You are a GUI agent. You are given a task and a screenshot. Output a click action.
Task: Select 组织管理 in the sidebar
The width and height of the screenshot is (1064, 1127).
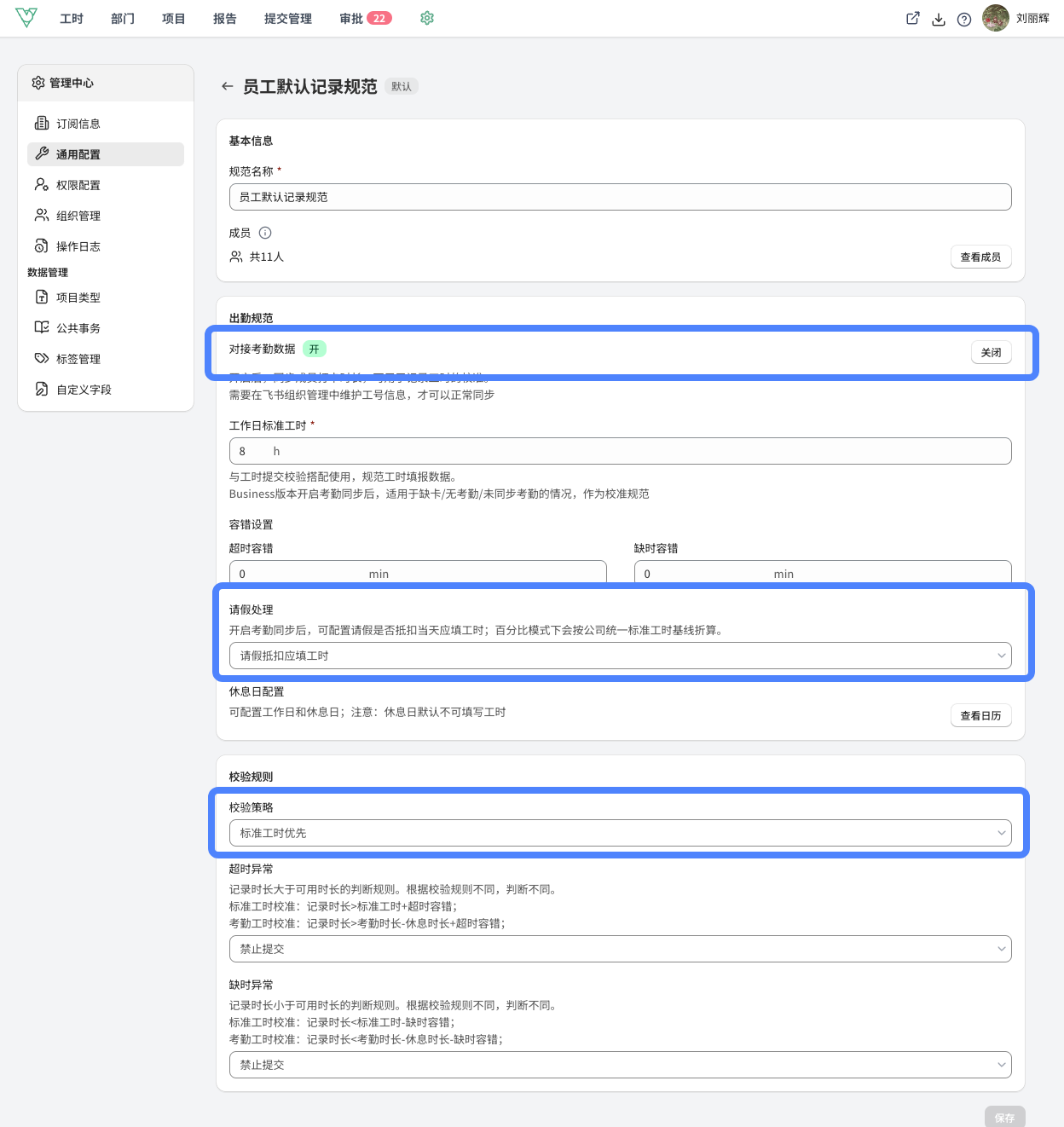[106, 216]
